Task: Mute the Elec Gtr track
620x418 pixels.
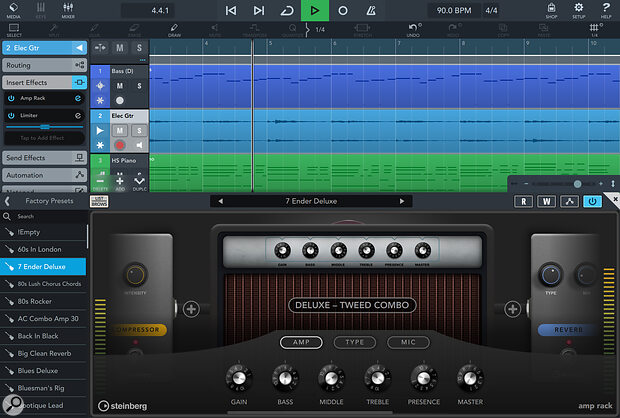Action: (119, 131)
